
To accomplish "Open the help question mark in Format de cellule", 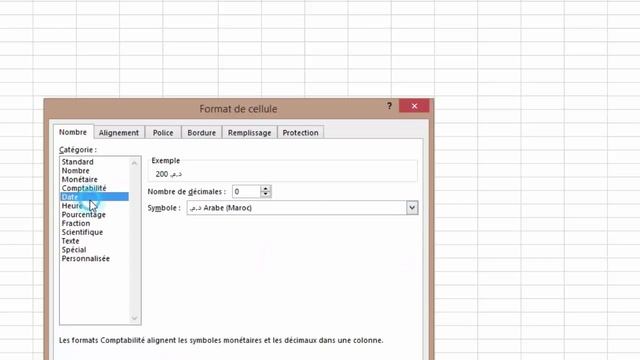I will [x=389, y=106].
